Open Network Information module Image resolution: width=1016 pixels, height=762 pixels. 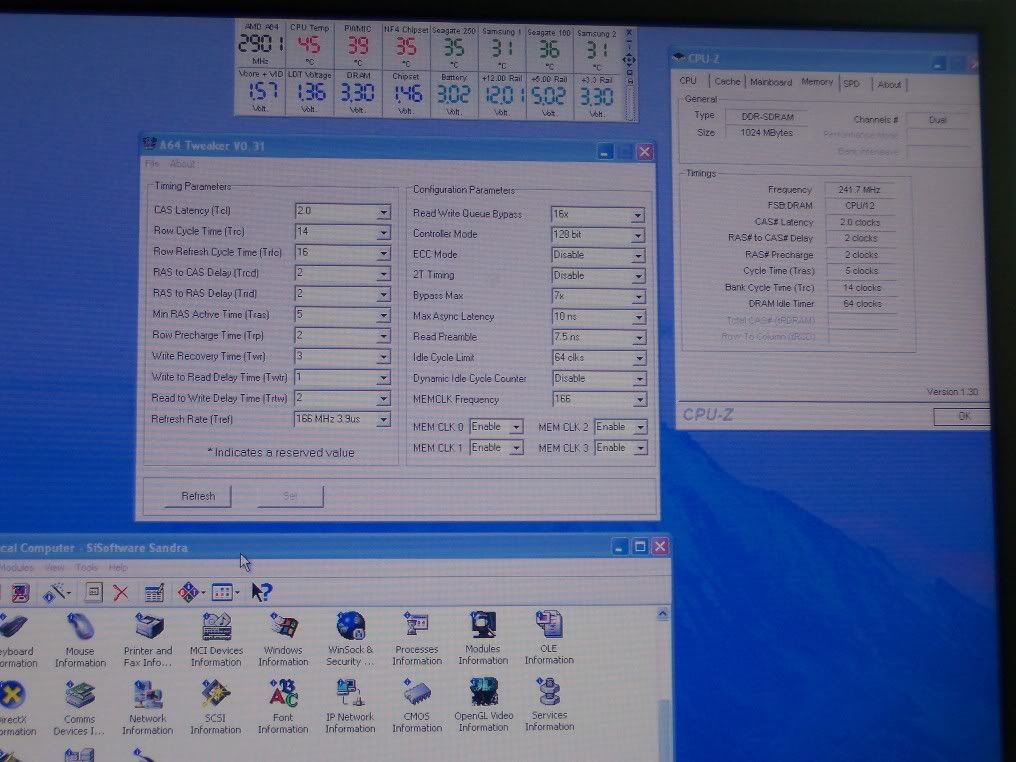147,707
